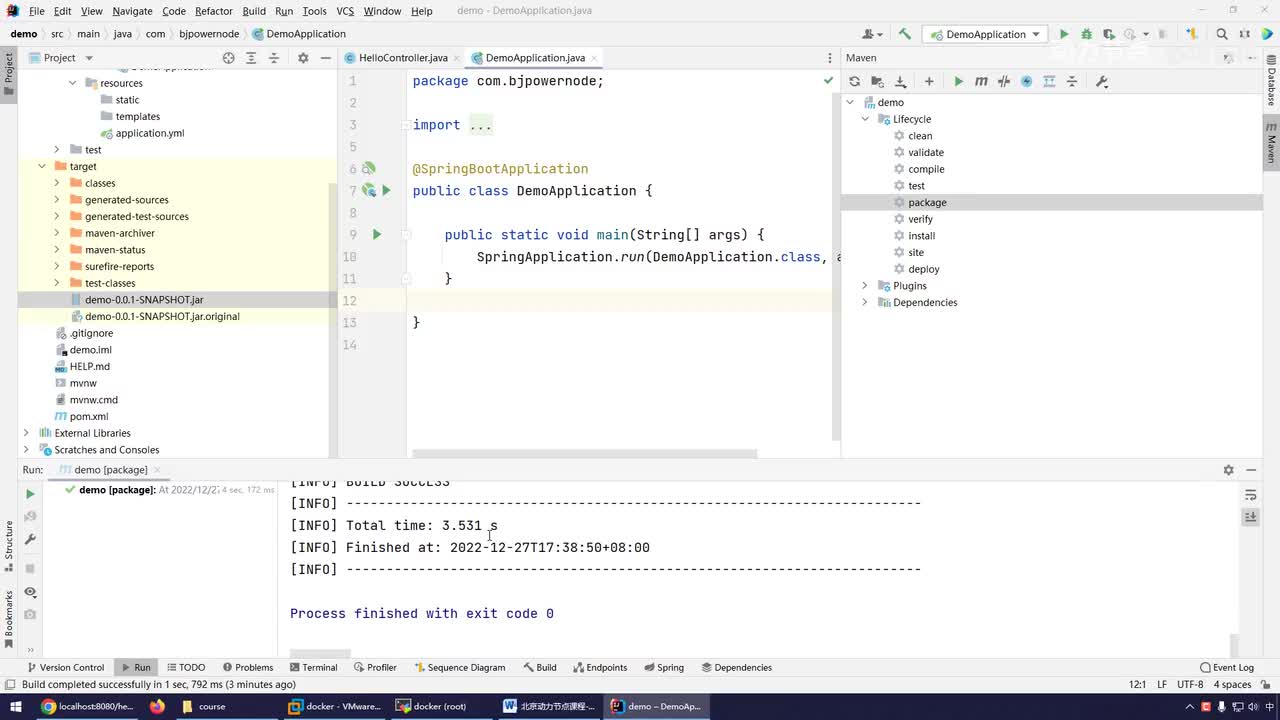Click Execute Maven Goal 'm' icon
Image resolution: width=1280 pixels, height=720 pixels.
981,81
